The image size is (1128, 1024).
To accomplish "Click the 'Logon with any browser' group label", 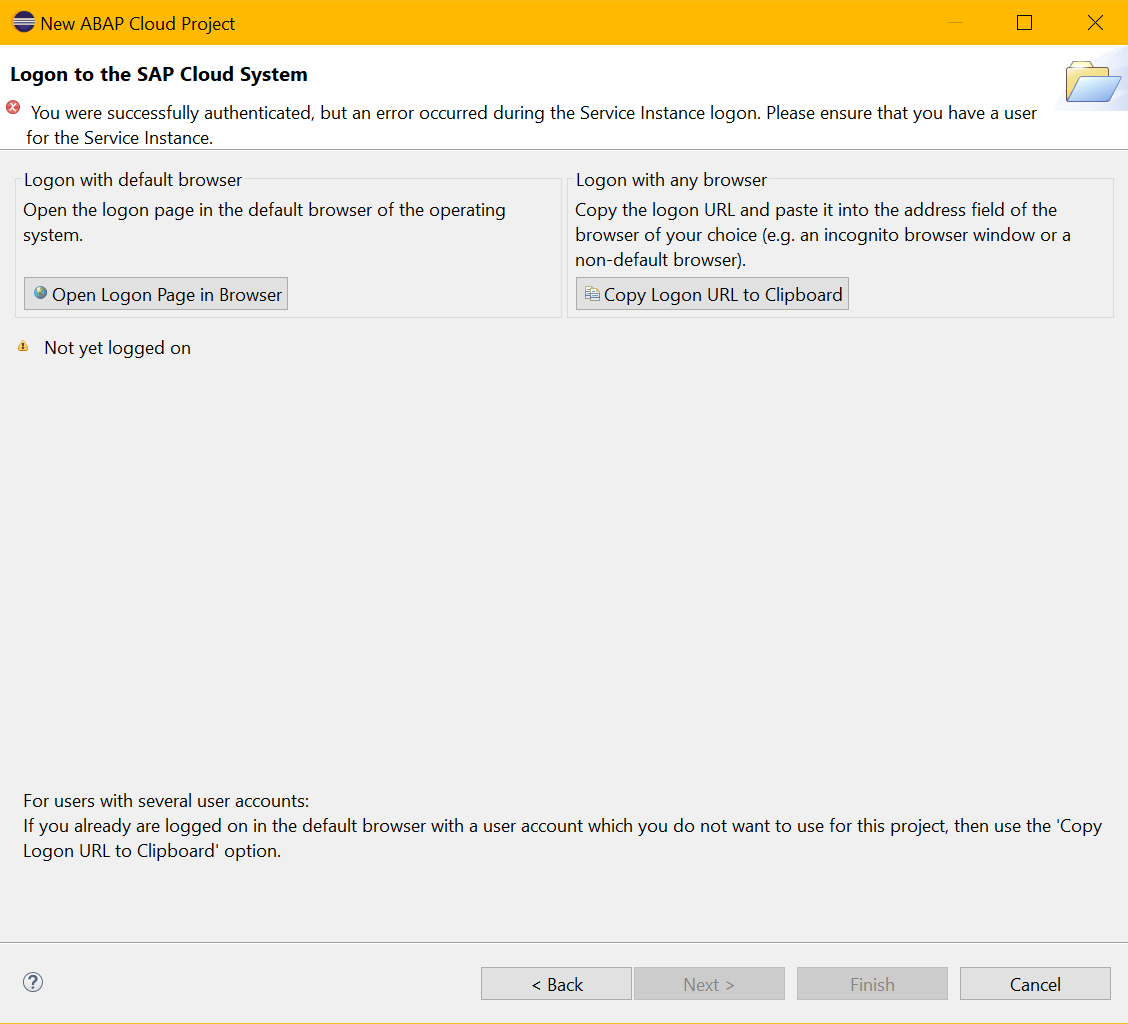I will 671,180.
